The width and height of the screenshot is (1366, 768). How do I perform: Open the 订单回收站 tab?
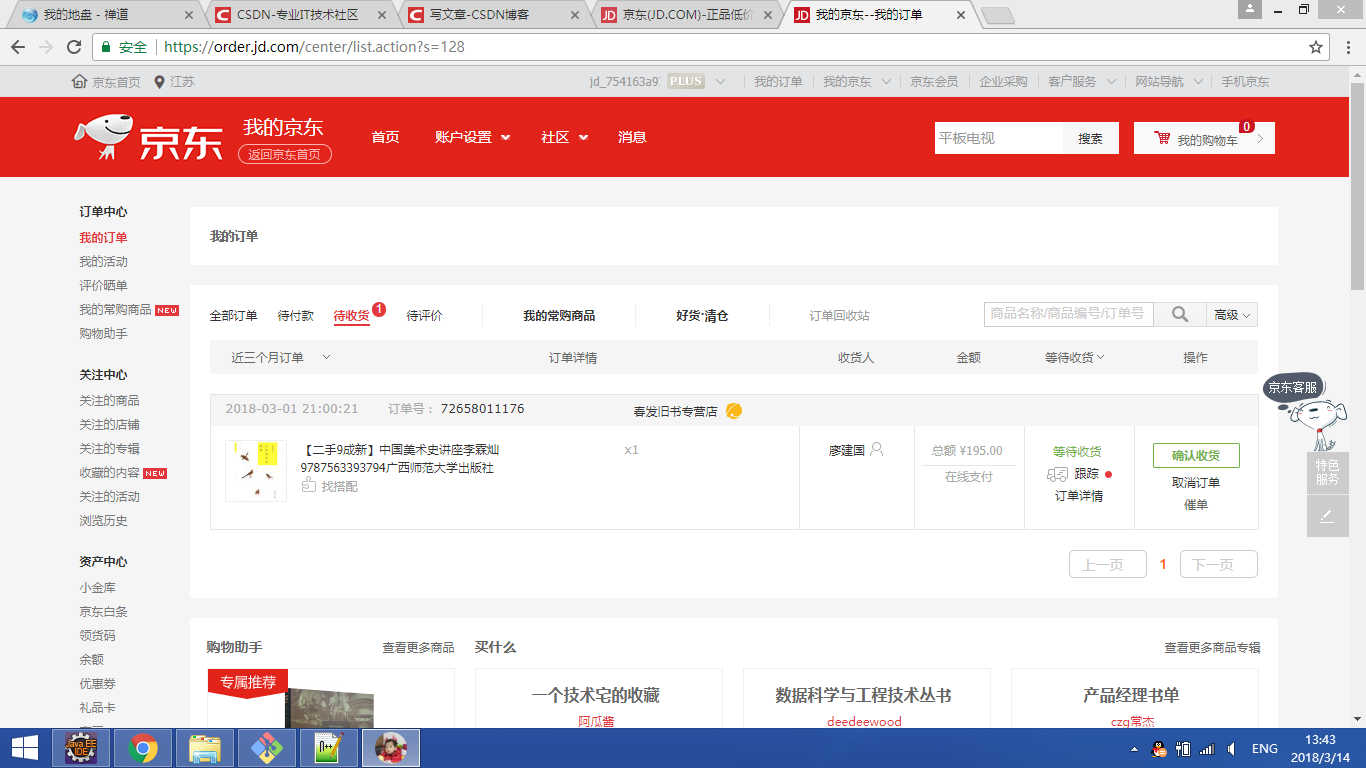click(x=839, y=315)
